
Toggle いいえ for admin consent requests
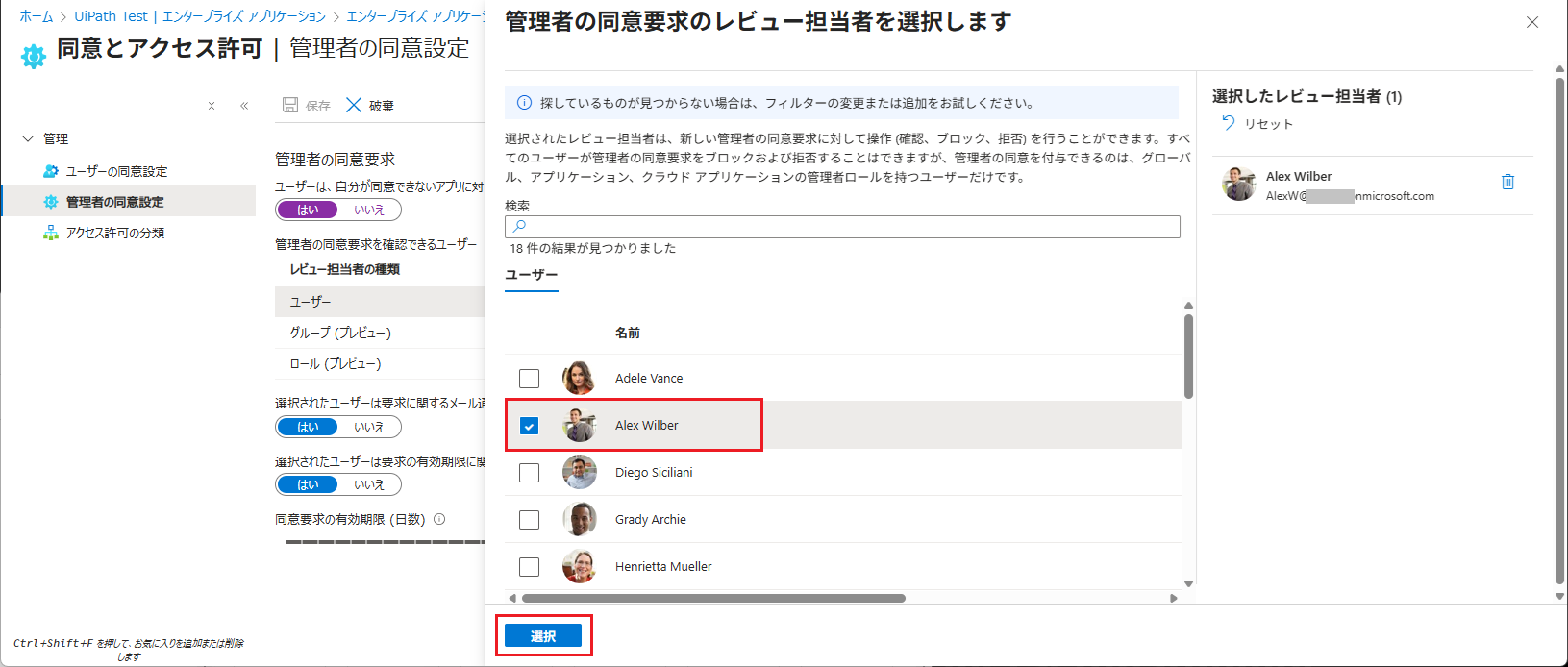point(369,210)
